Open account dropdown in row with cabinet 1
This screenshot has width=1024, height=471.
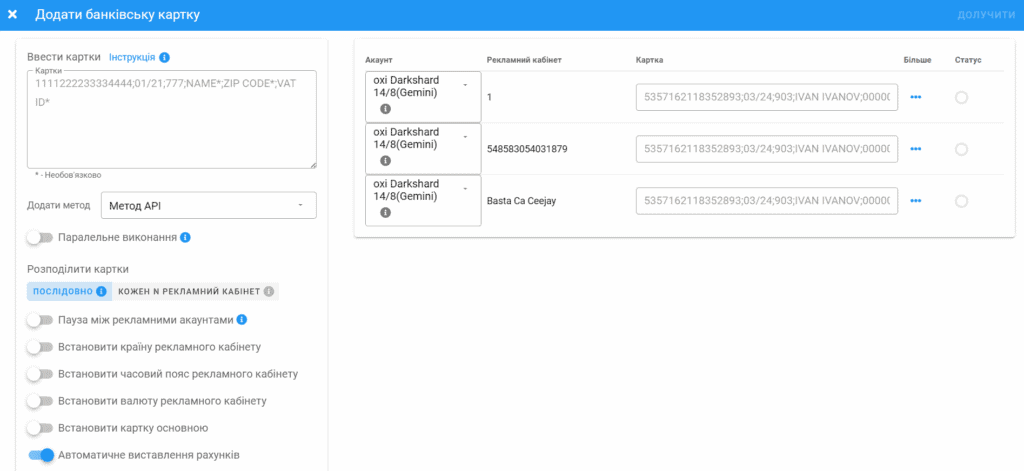point(423,97)
